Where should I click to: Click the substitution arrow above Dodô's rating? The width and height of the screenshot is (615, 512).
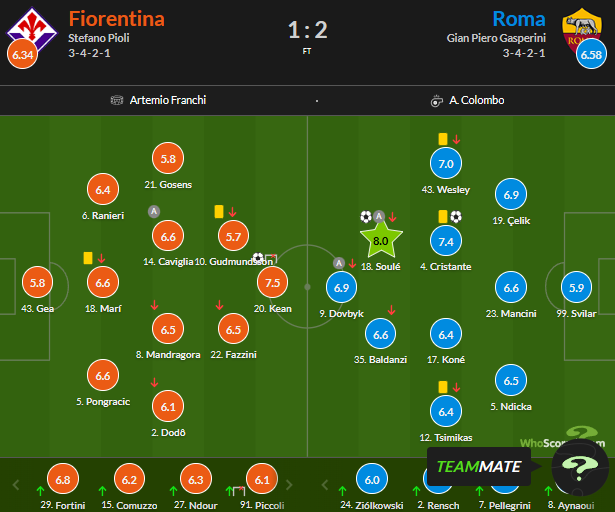(x=154, y=381)
